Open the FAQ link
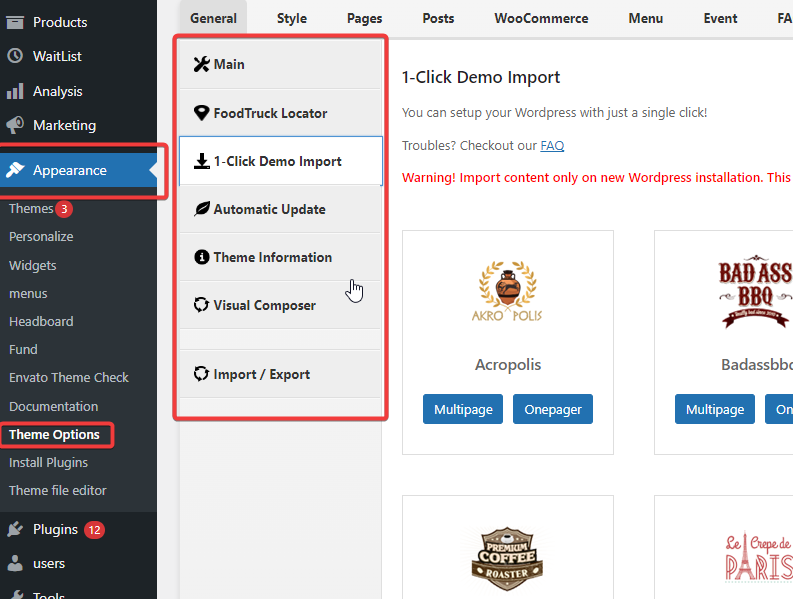Image resolution: width=793 pixels, height=599 pixels. [x=552, y=146]
